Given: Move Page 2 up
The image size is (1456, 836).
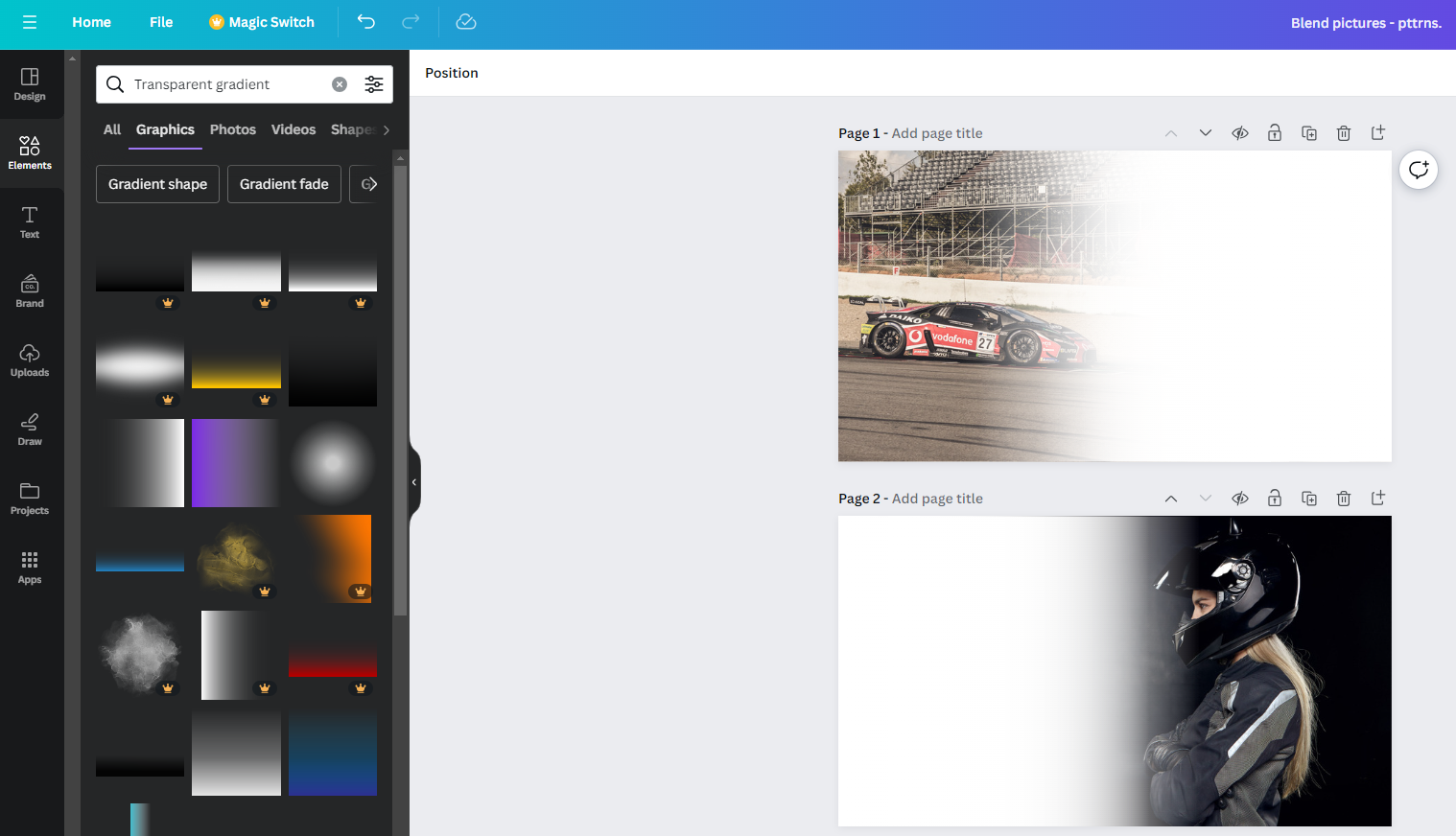Looking at the screenshot, I should [x=1171, y=499].
